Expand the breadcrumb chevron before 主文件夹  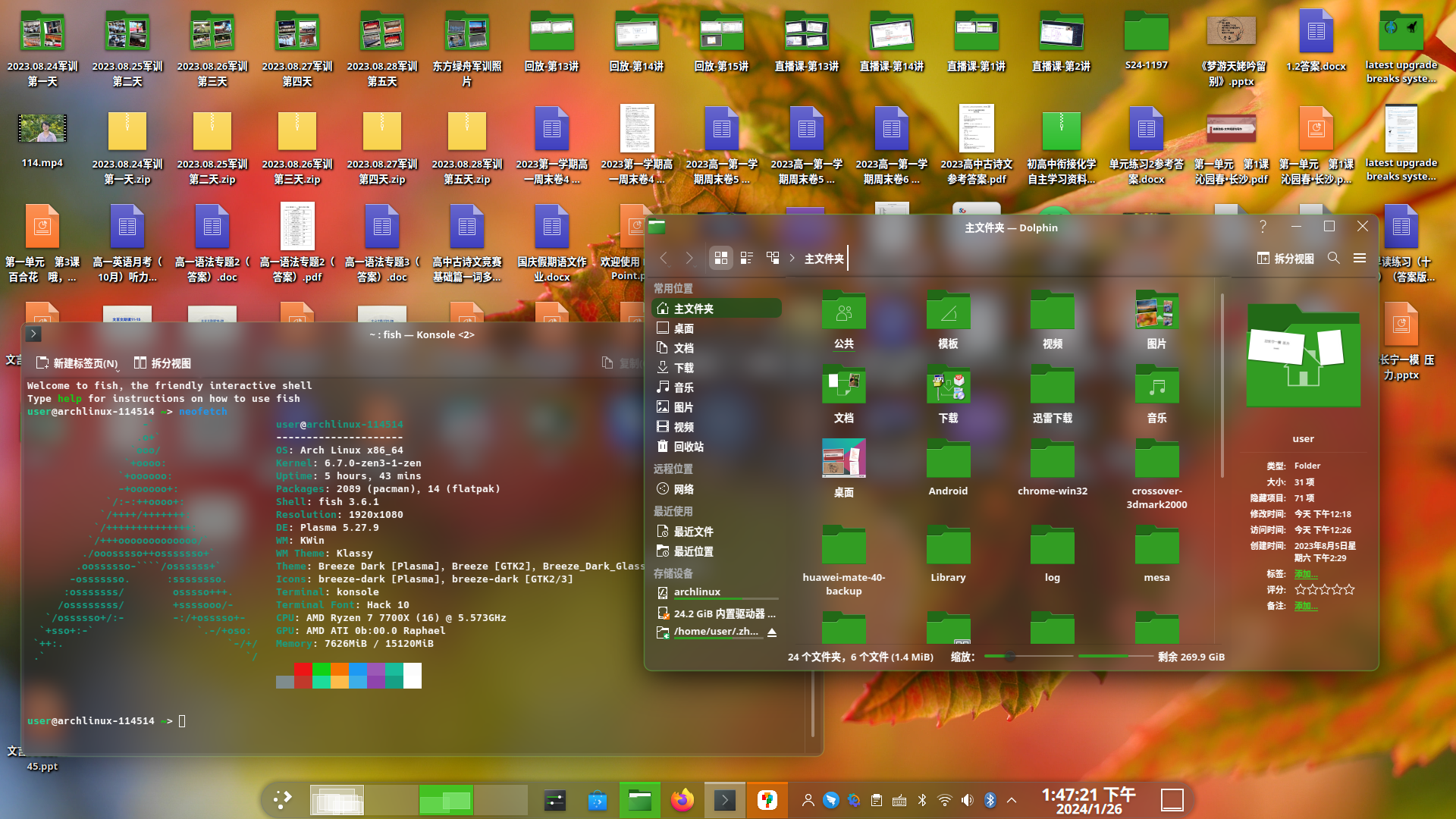pos(792,259)
